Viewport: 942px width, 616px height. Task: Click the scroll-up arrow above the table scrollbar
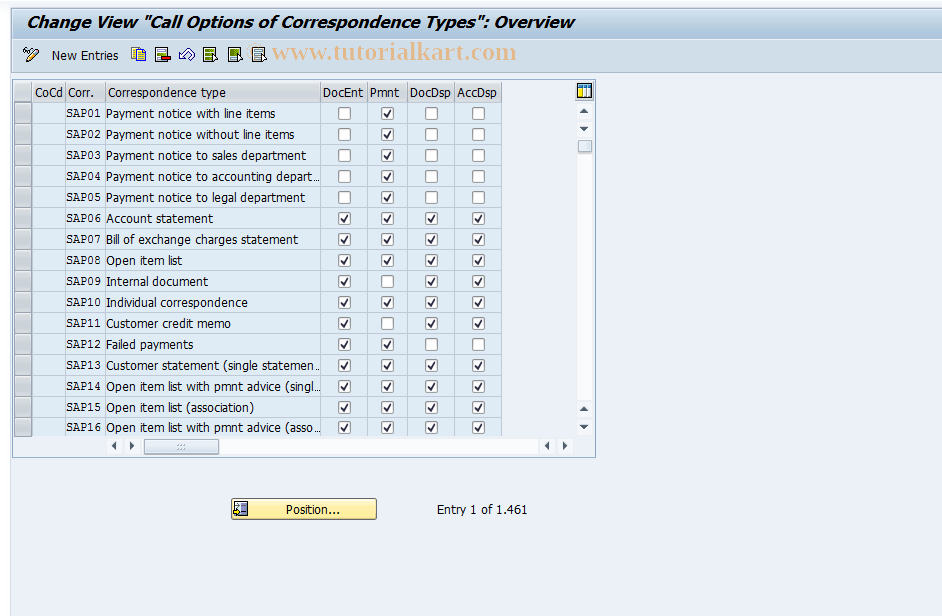pyautogui.click(x=584, y=110)
